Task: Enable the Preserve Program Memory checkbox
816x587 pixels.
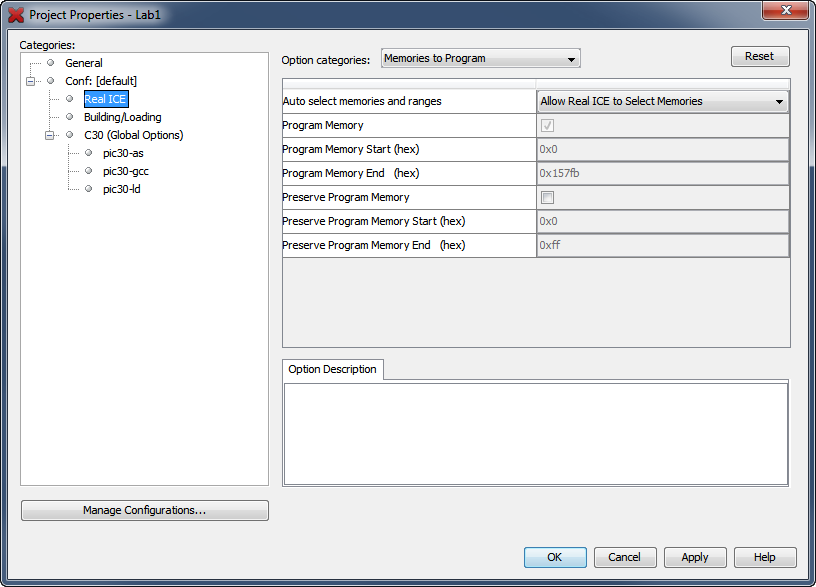Action: coord(547,198)
